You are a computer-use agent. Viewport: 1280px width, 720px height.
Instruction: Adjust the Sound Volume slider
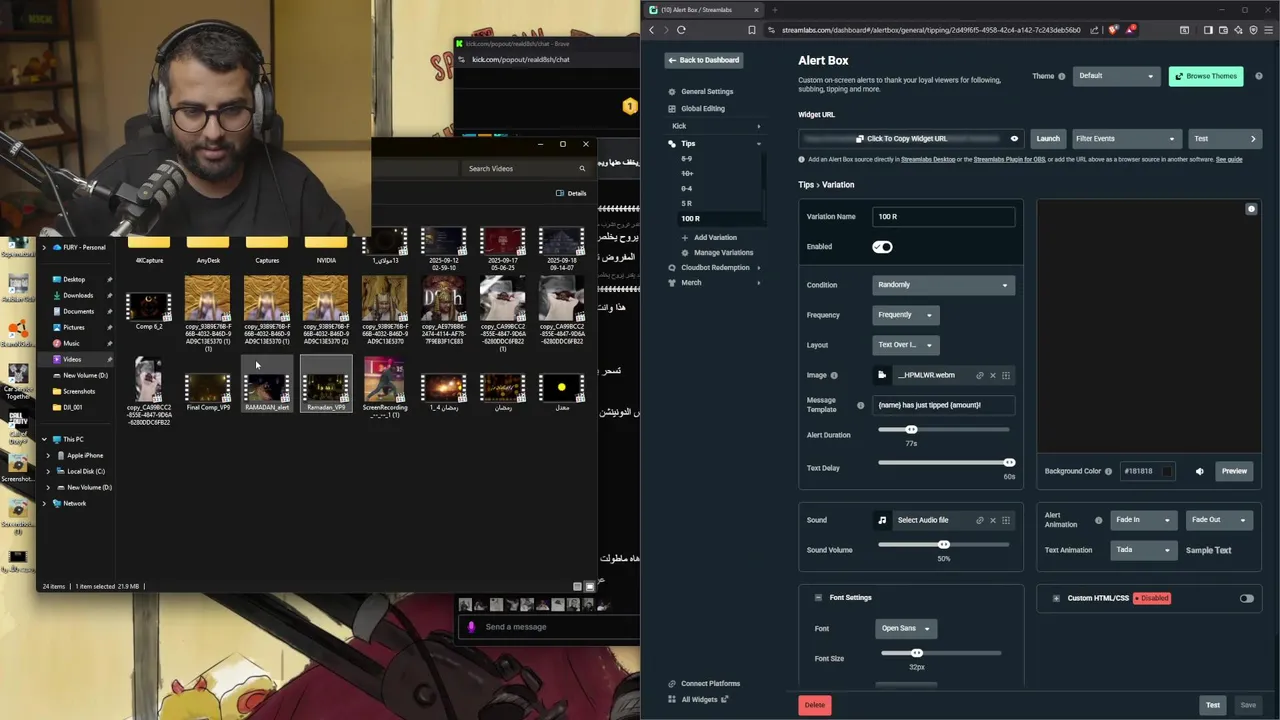pos(943,545)
